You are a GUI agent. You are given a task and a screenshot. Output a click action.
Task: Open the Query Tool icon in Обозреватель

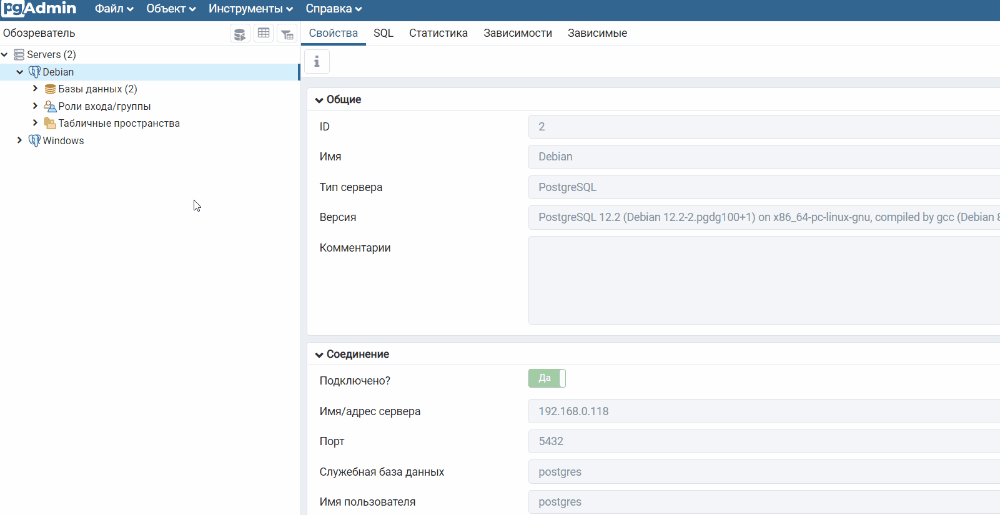pyautogui.click(x=240, y=34)
